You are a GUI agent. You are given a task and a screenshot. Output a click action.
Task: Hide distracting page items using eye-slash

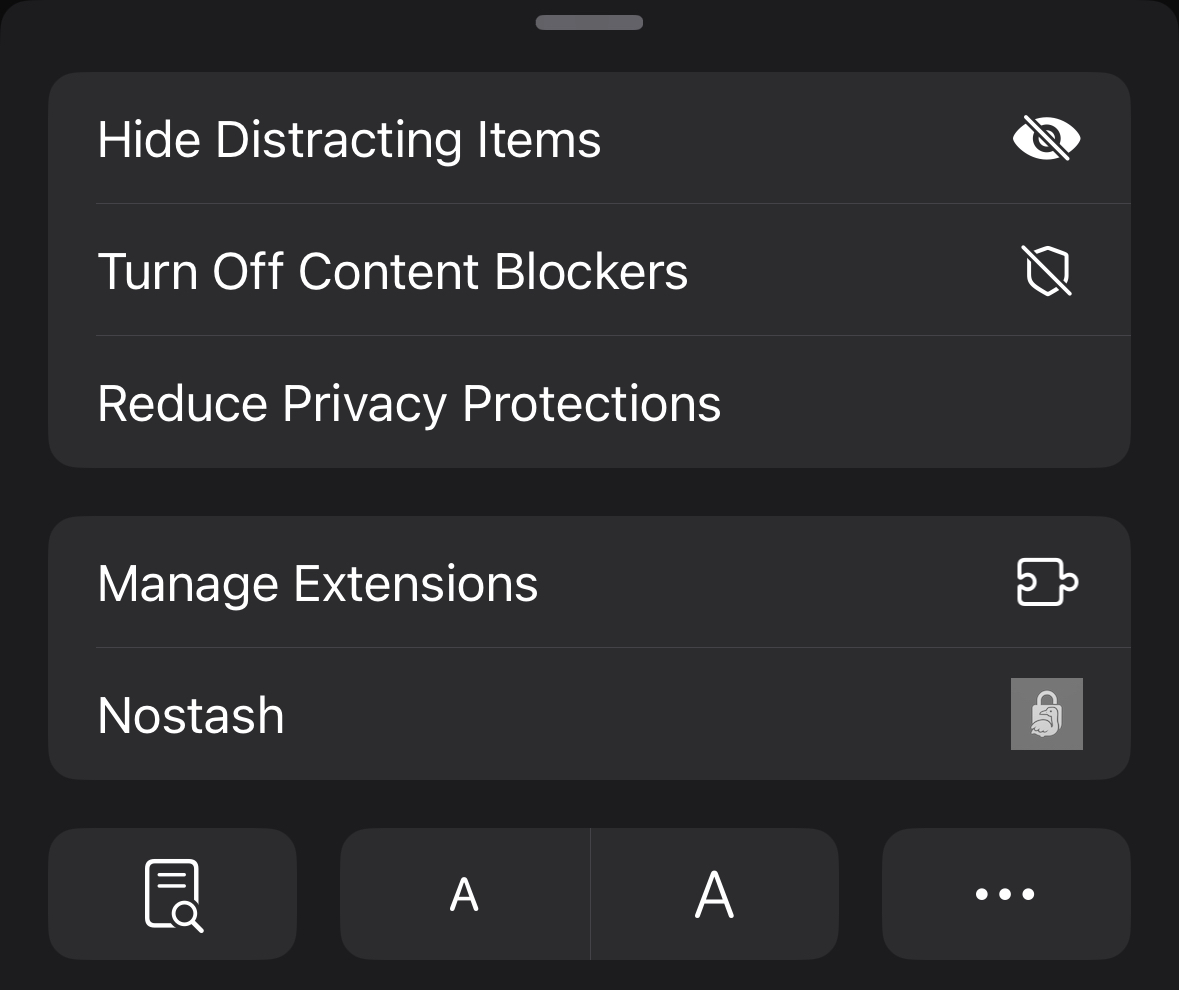[x=1046, y=138]
